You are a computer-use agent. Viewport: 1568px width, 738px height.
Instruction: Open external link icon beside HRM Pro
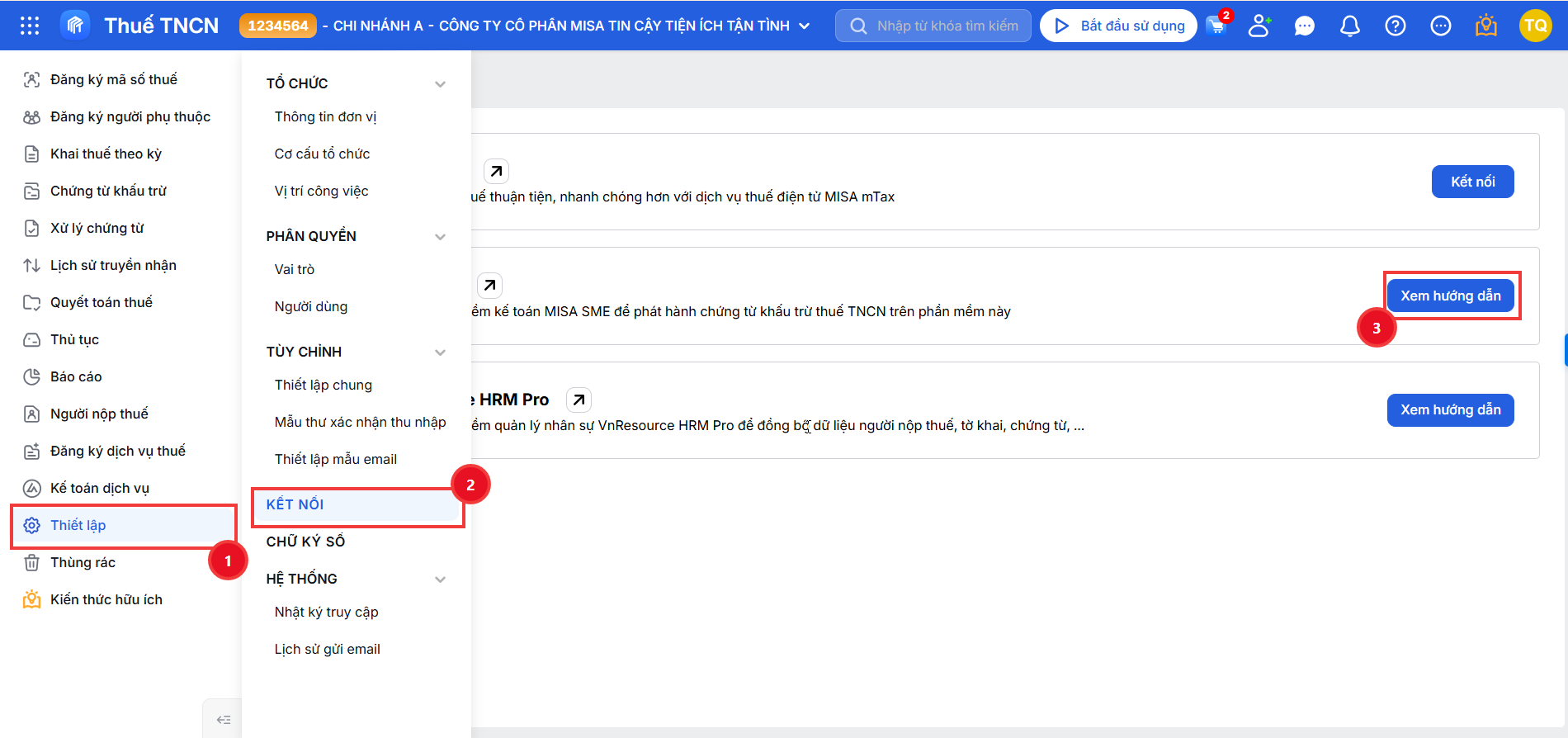click(579, 400)
